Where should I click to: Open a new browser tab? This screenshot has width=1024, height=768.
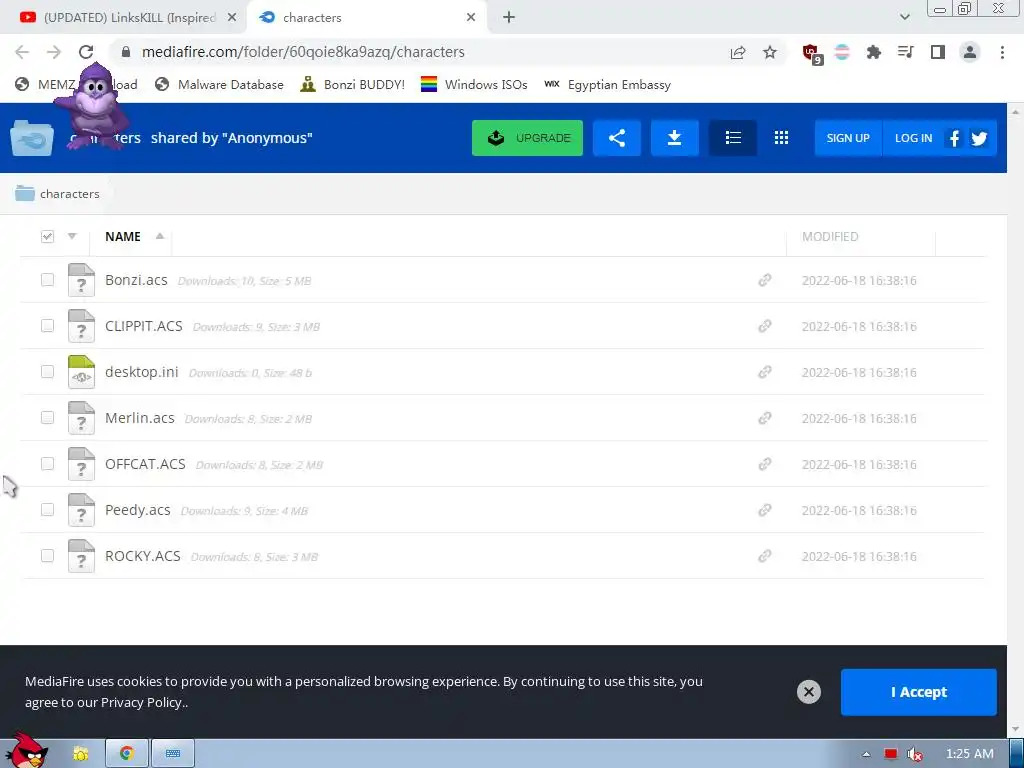pos(509,18)
